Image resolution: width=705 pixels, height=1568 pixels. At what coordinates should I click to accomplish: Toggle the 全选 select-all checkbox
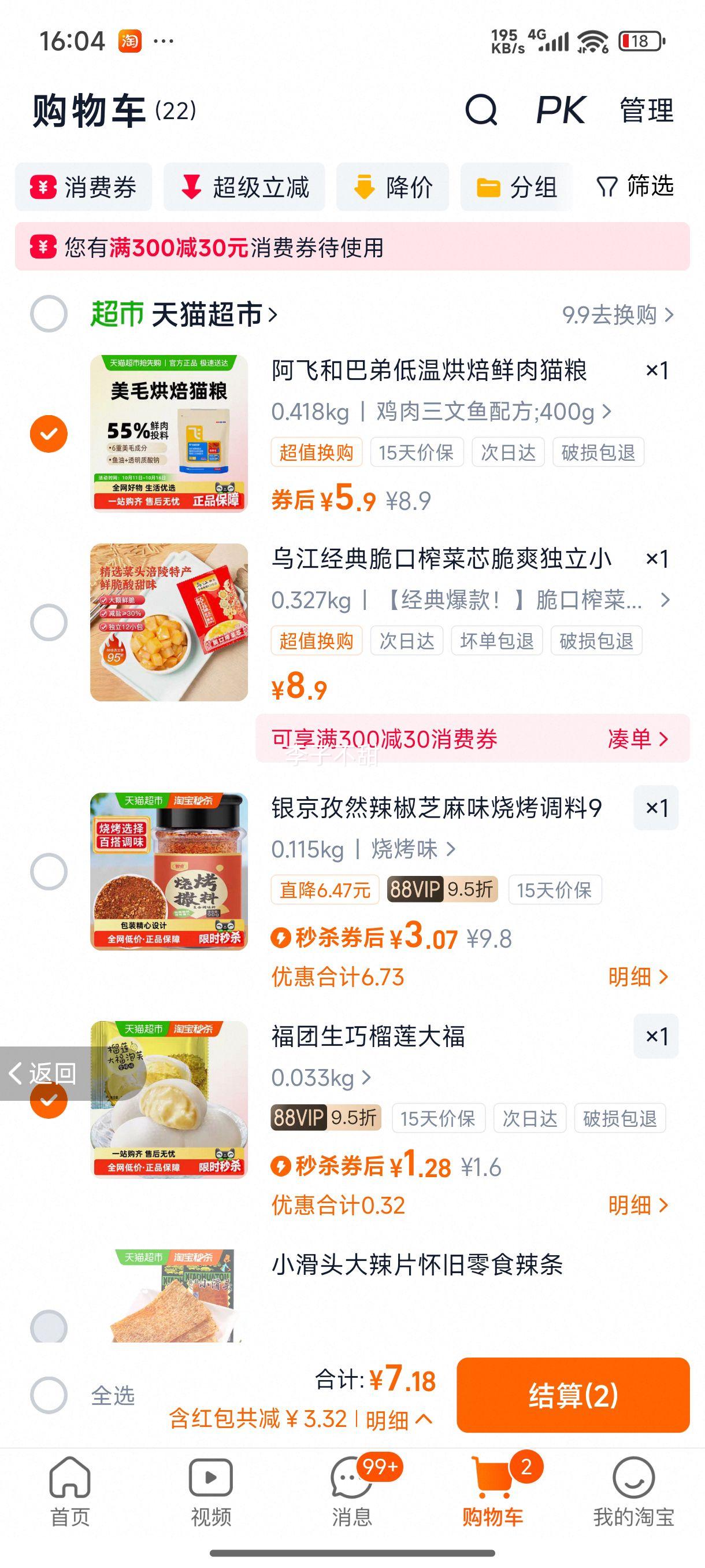point(49,1395)
